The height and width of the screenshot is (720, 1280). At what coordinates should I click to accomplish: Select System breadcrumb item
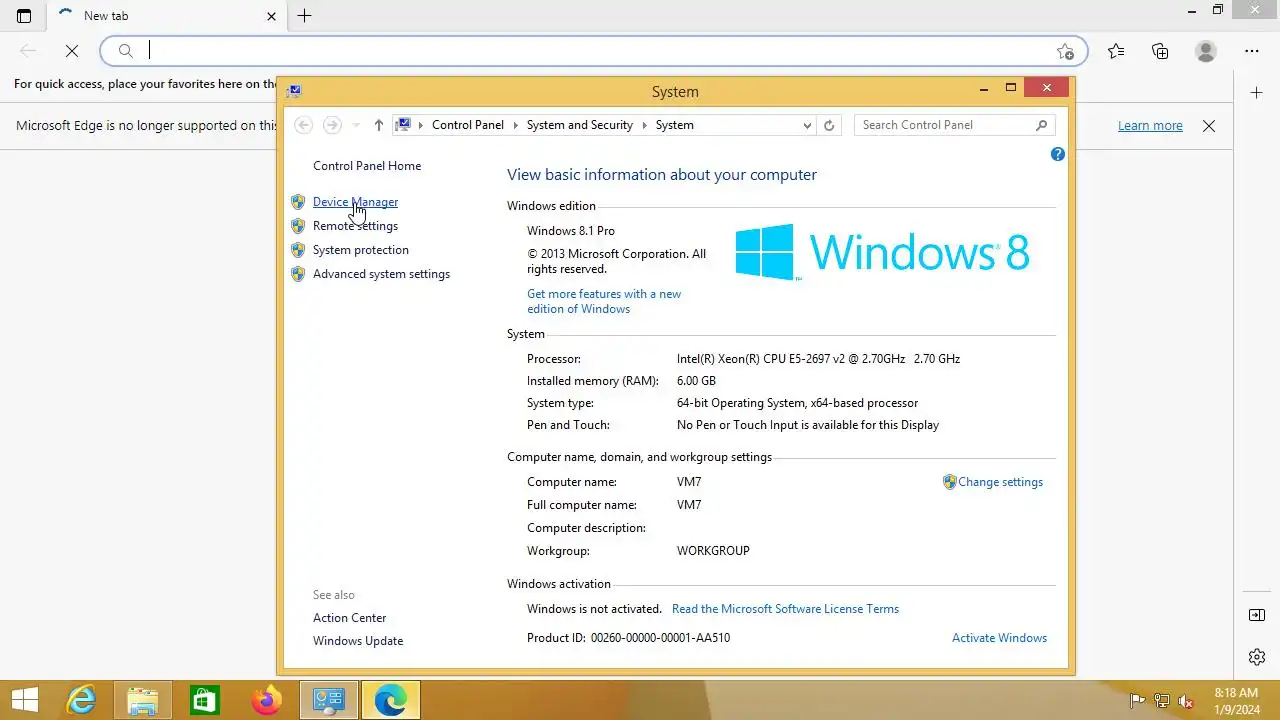point(675,125)
